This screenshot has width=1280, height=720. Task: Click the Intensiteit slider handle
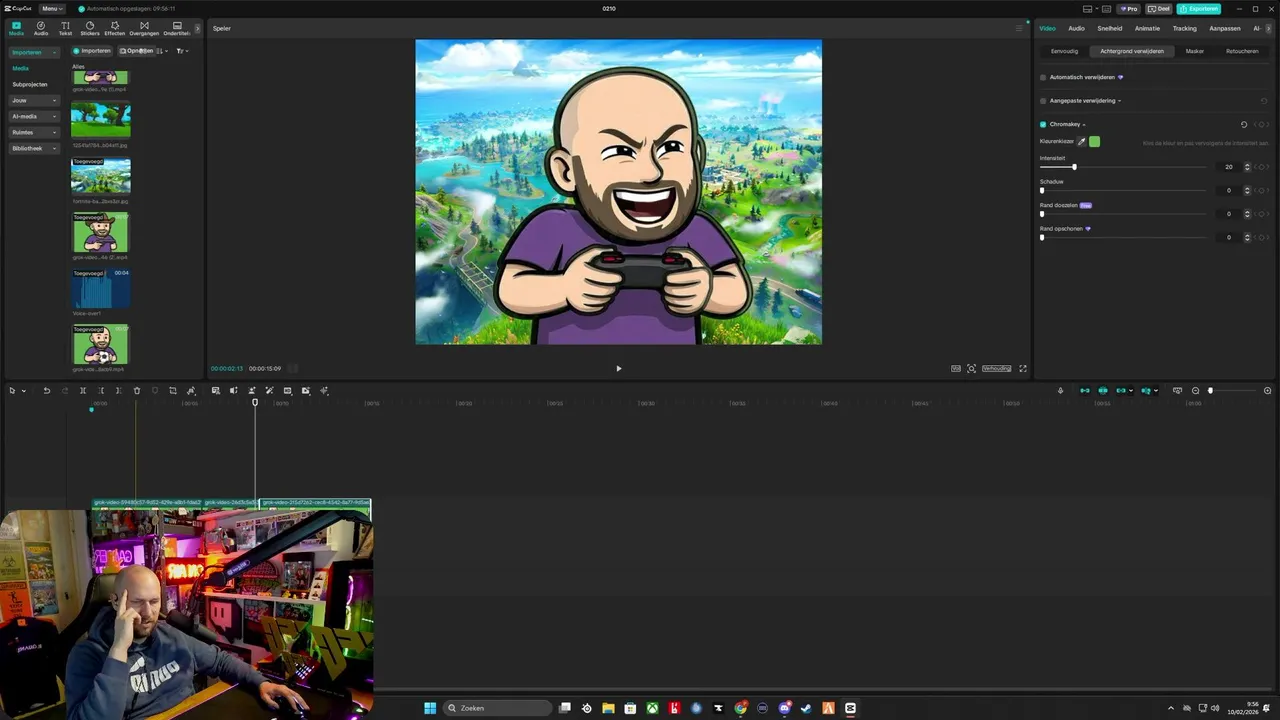pos(1074,167)
